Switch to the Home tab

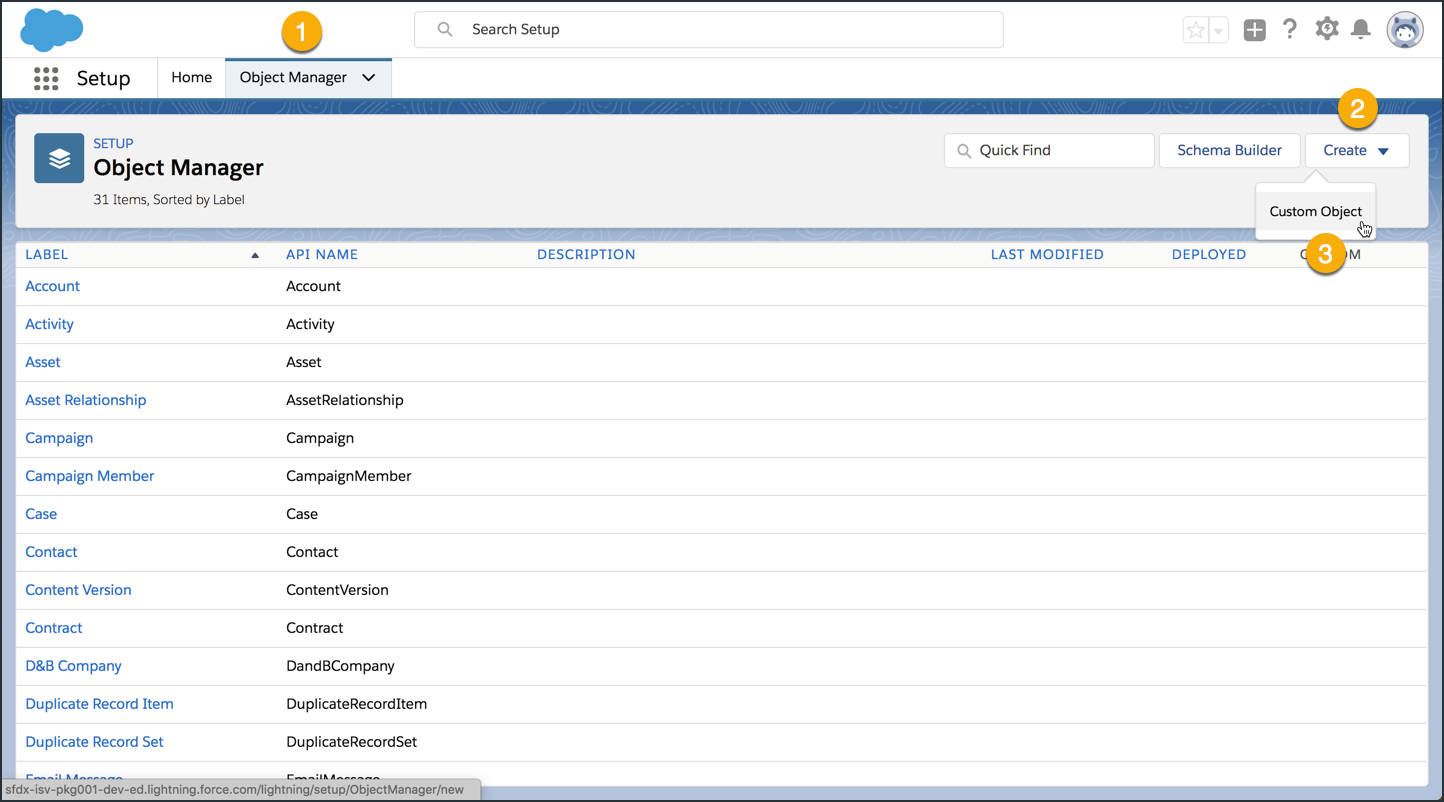coord(191,78)
